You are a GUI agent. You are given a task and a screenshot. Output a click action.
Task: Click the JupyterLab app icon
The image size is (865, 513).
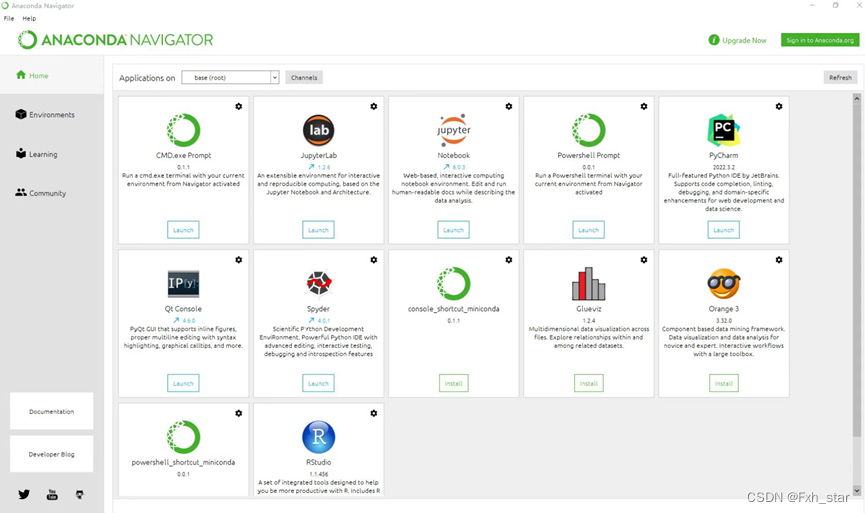(318, 130)
